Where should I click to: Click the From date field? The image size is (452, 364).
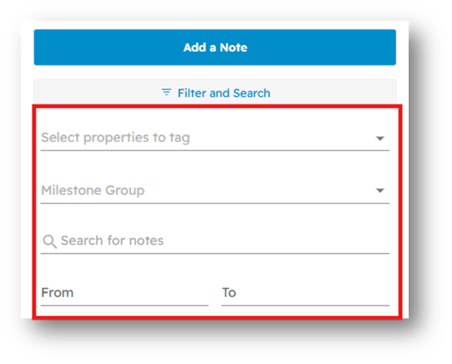[x=124, y=293]
